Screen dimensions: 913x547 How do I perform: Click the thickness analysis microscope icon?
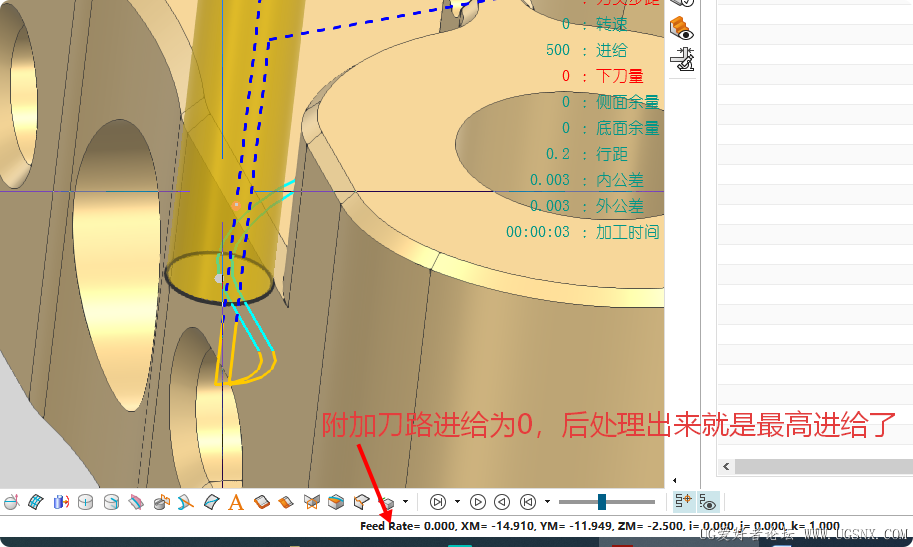click(682, 59)
